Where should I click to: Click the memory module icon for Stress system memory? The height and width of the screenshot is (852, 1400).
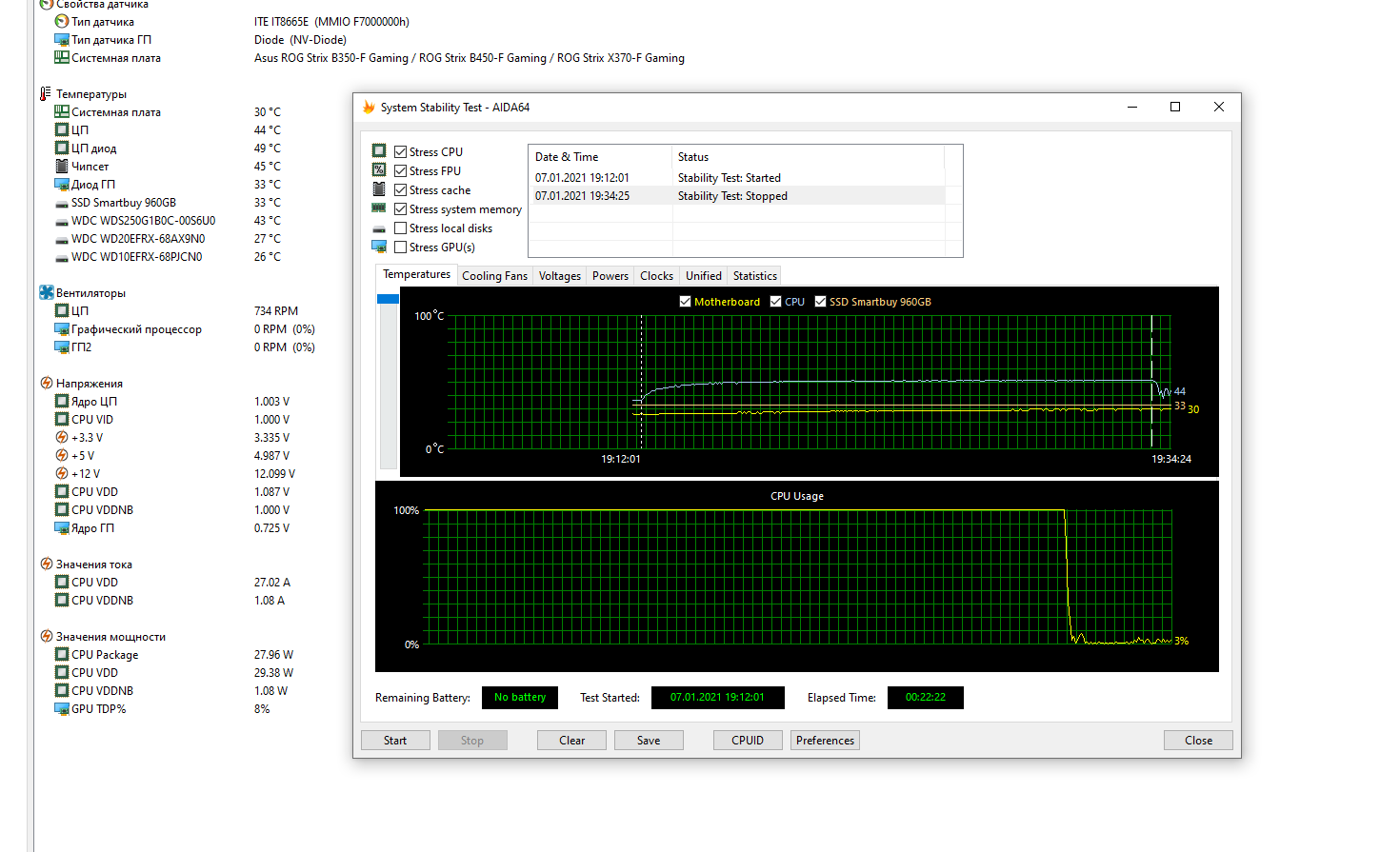click(379, 208)
